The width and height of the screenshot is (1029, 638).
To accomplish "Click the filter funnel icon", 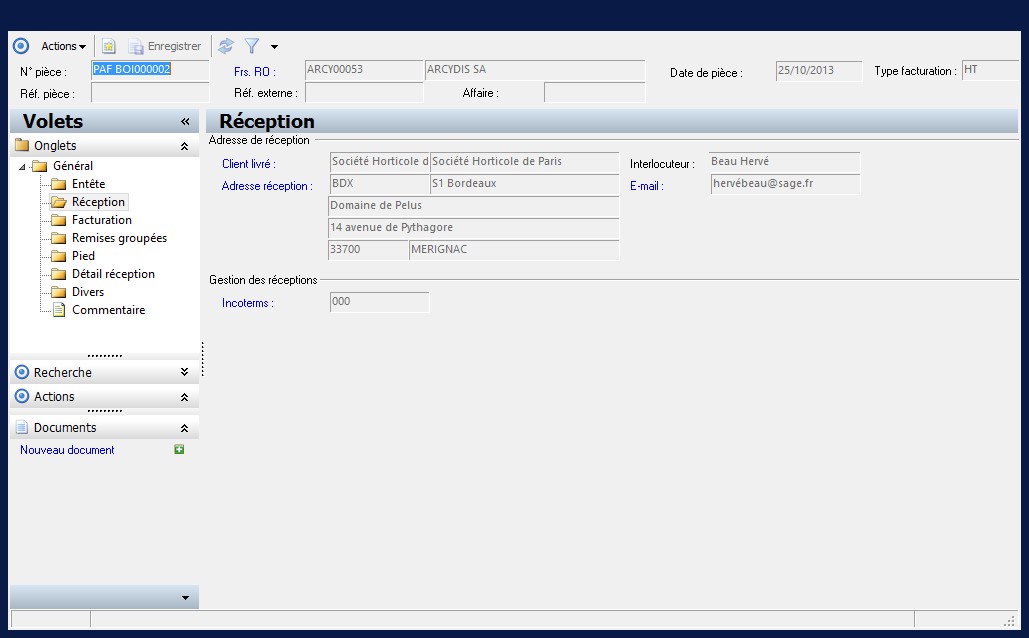I will coord(252,46).
